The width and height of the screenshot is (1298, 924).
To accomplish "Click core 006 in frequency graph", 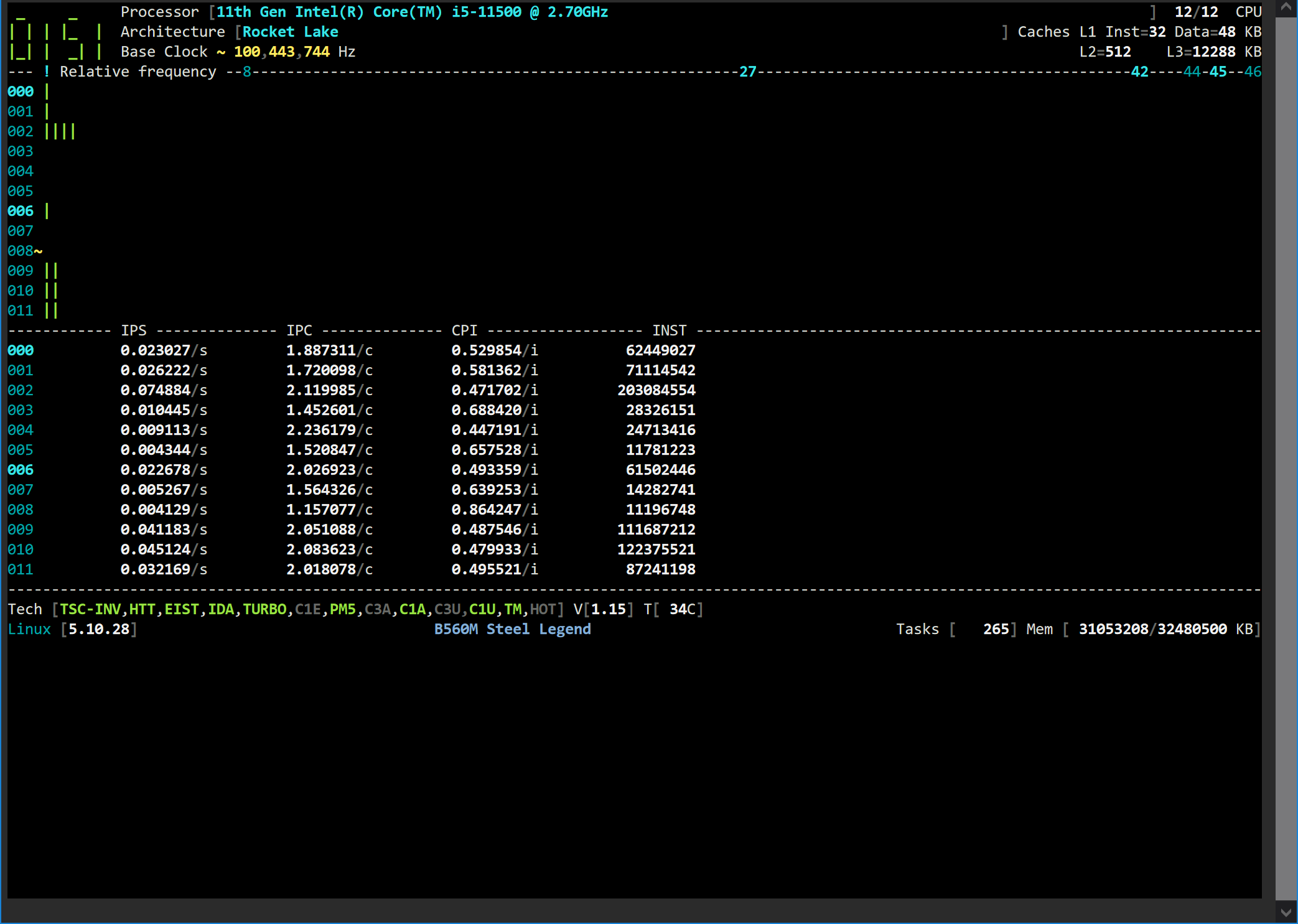I will coord(21,211).
